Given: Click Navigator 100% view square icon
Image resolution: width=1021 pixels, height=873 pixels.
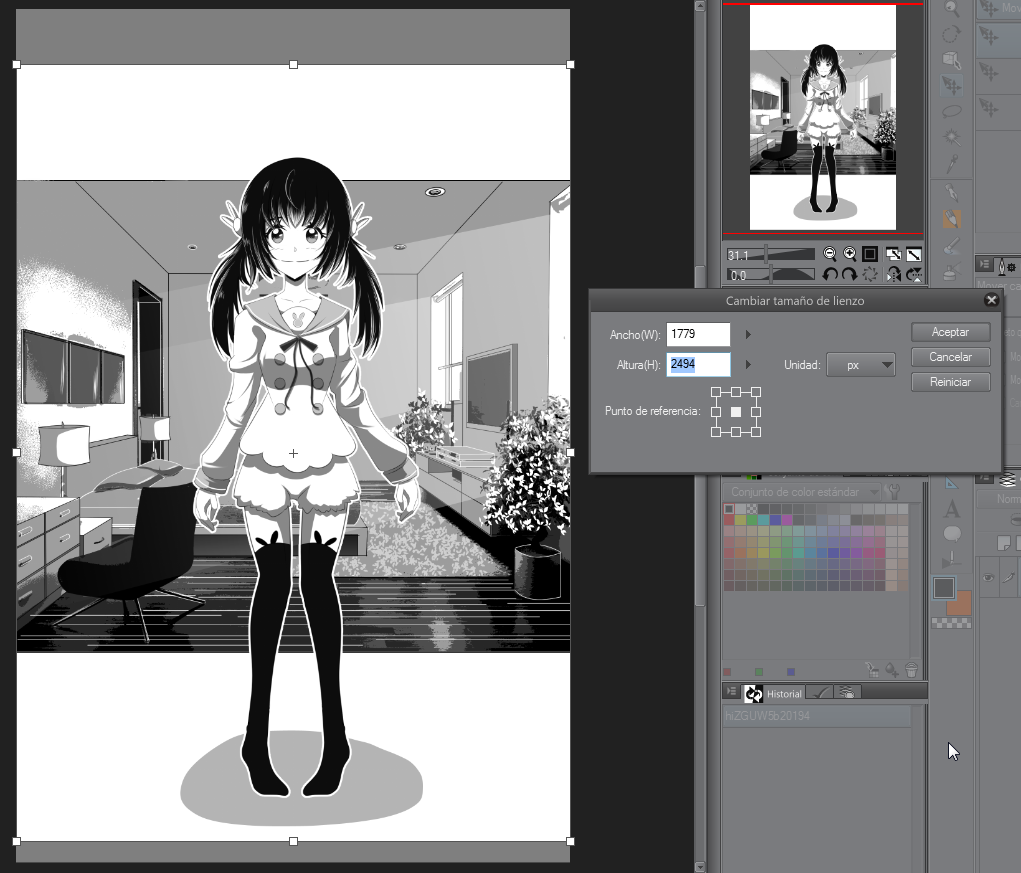Looking at the screenshot, I should 870,254.
